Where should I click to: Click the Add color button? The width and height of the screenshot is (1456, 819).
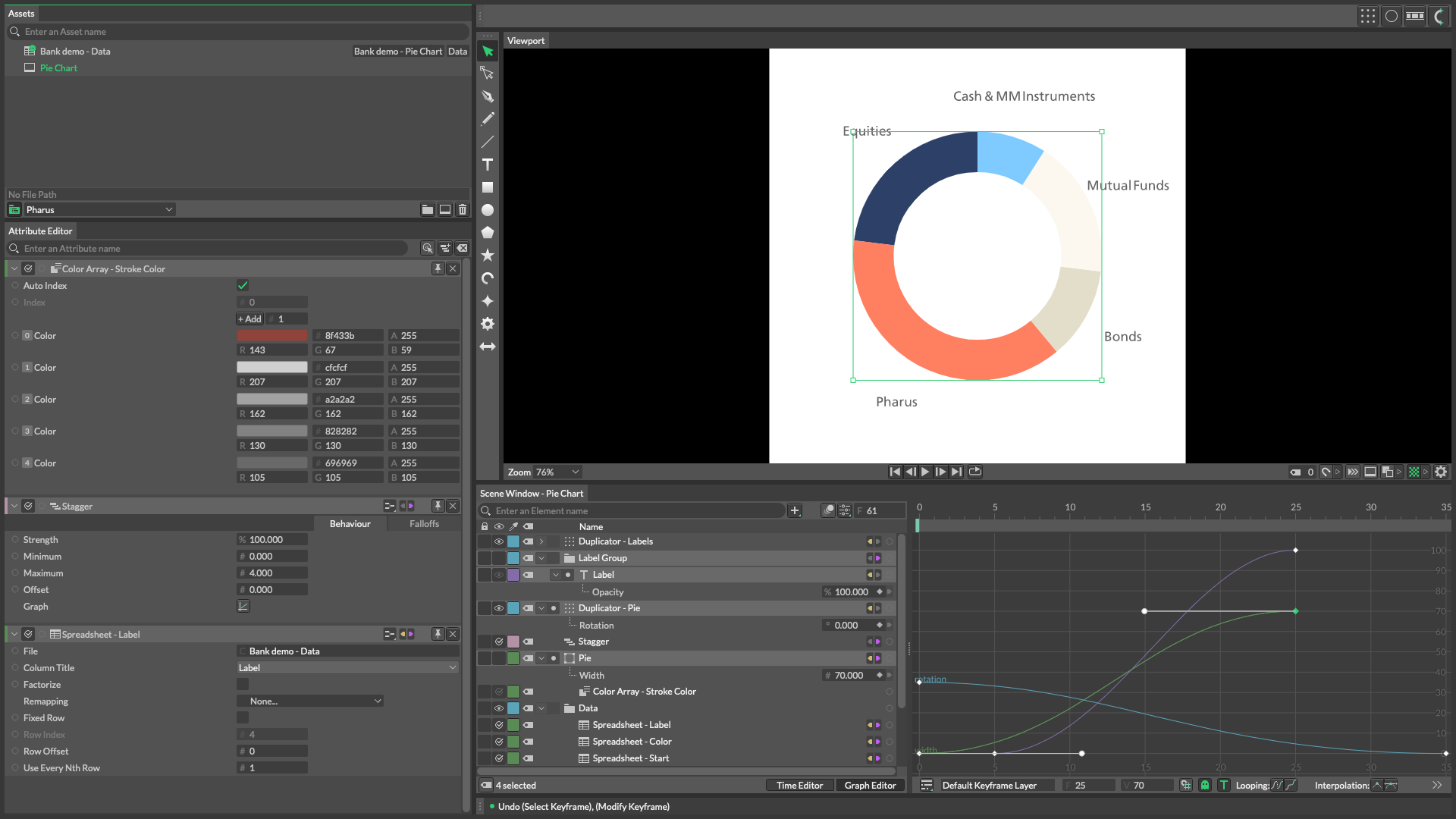point(249,318)
